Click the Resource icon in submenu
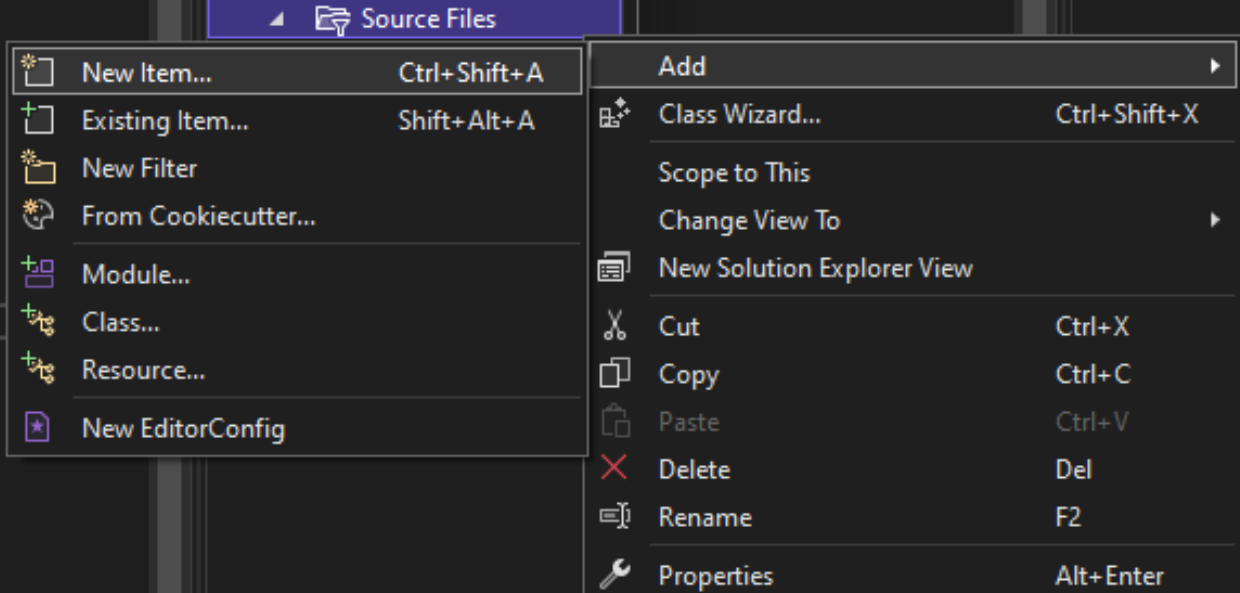 click(x=37, y=370)
